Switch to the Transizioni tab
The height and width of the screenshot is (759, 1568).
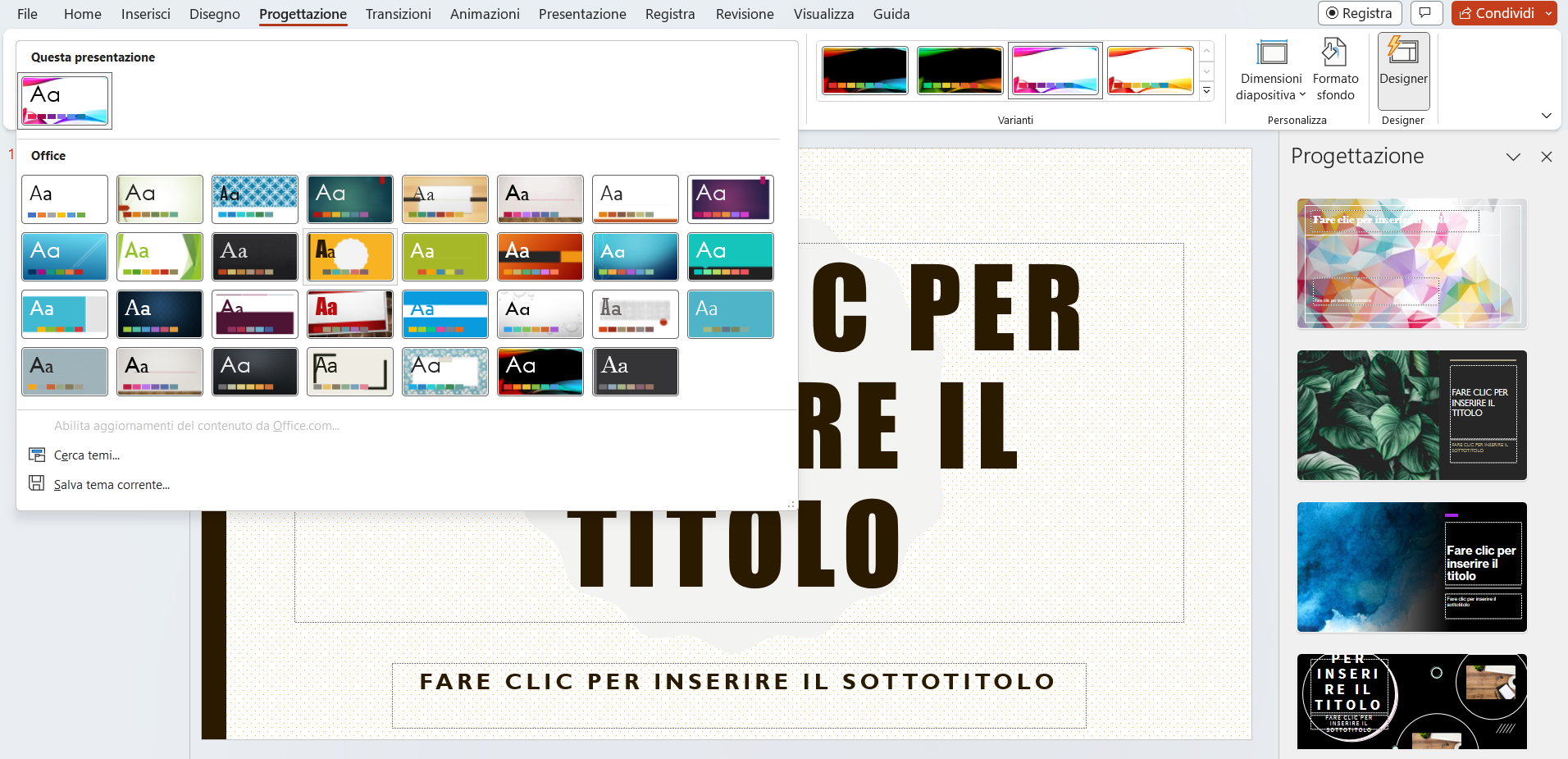398,14
